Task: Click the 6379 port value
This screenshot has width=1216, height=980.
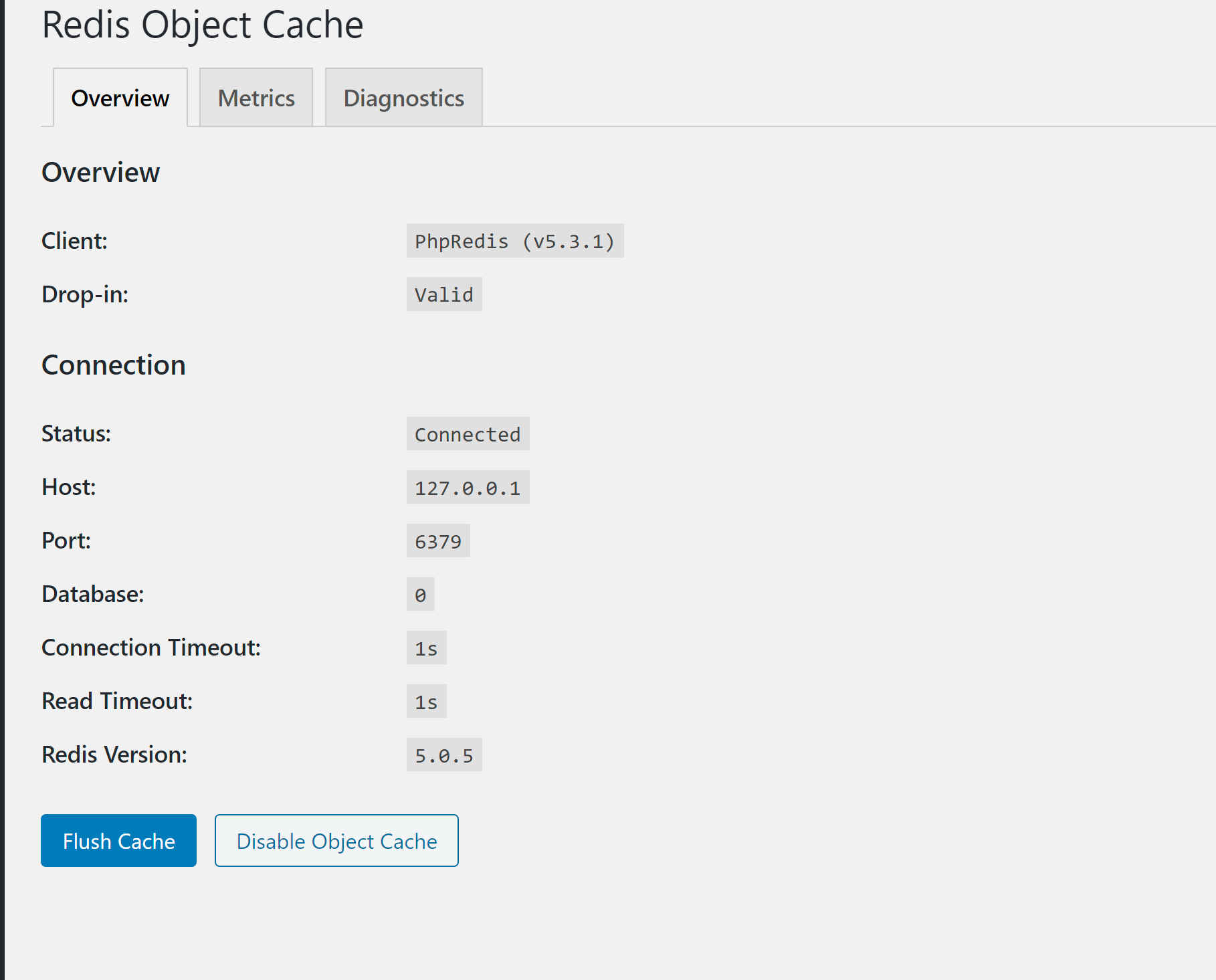Action: click(x=438, y=541)
